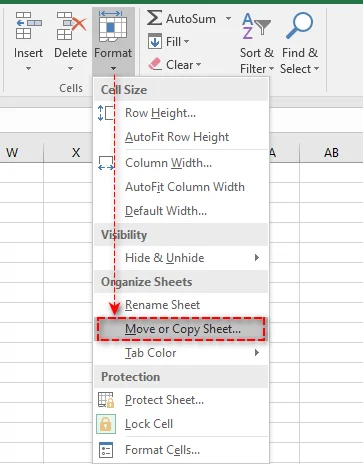This screenshot has height=464, width=363.
Task: Click the AutoSum sigma icon
Action: [155, 18]
